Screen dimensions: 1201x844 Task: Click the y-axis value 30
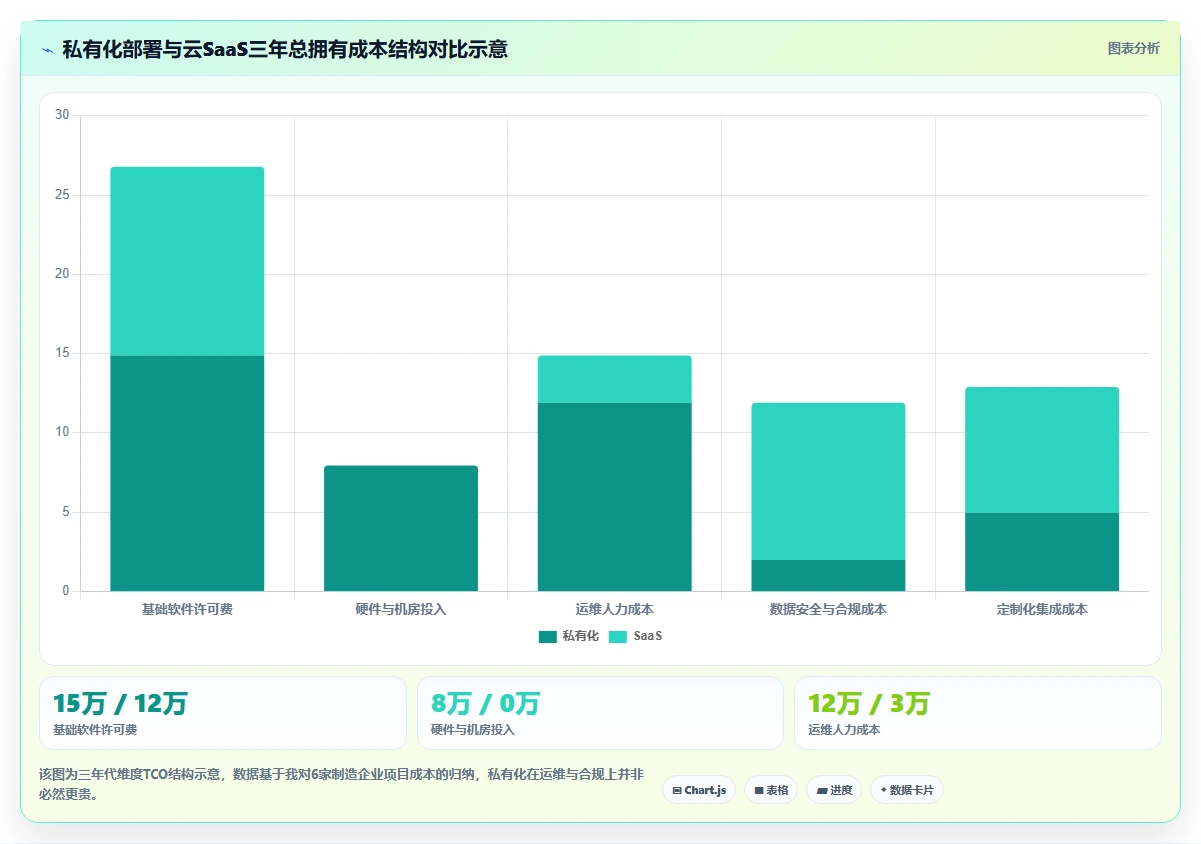[x=63, y=115]
